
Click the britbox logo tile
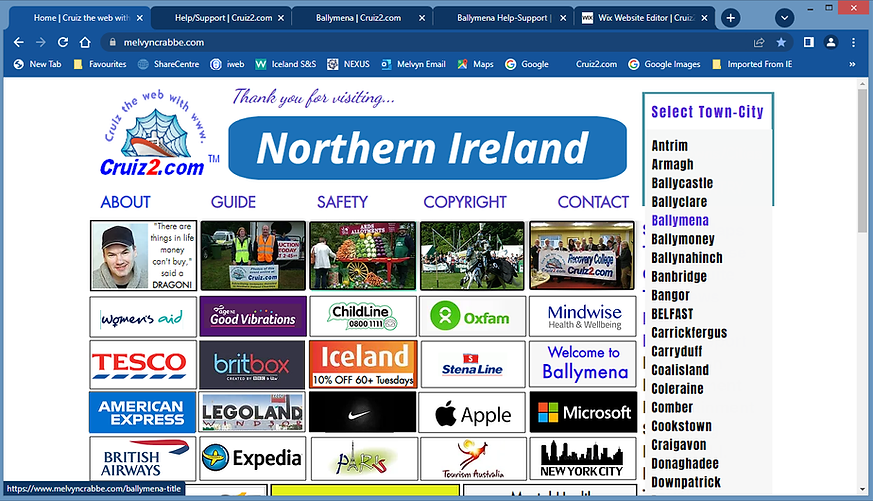(253, 365)
